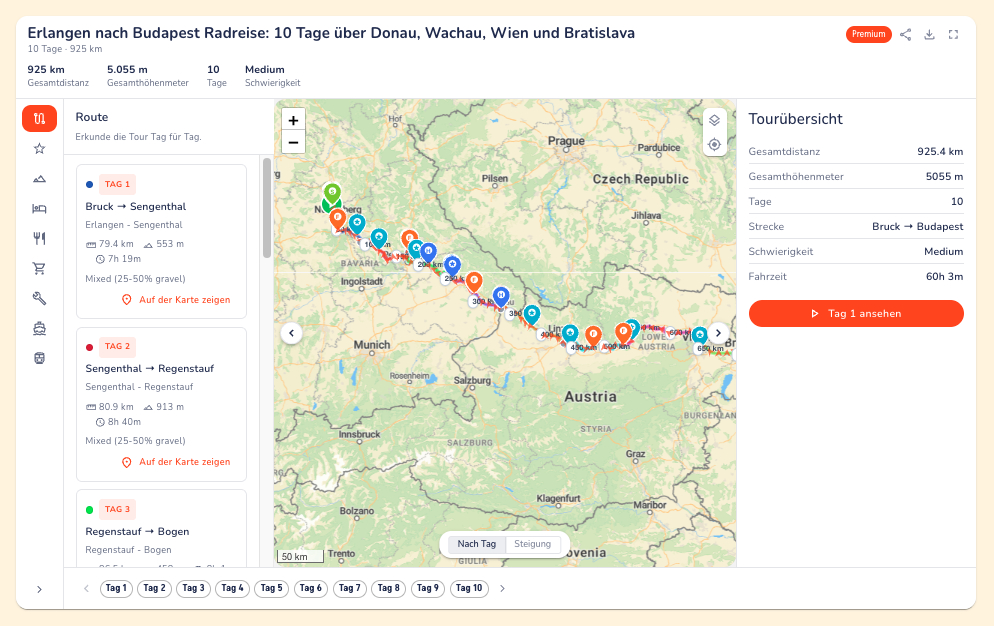Open the bike repair wrench icon
This screenshot has height=626, width=994.
click(x=39, y=298)
